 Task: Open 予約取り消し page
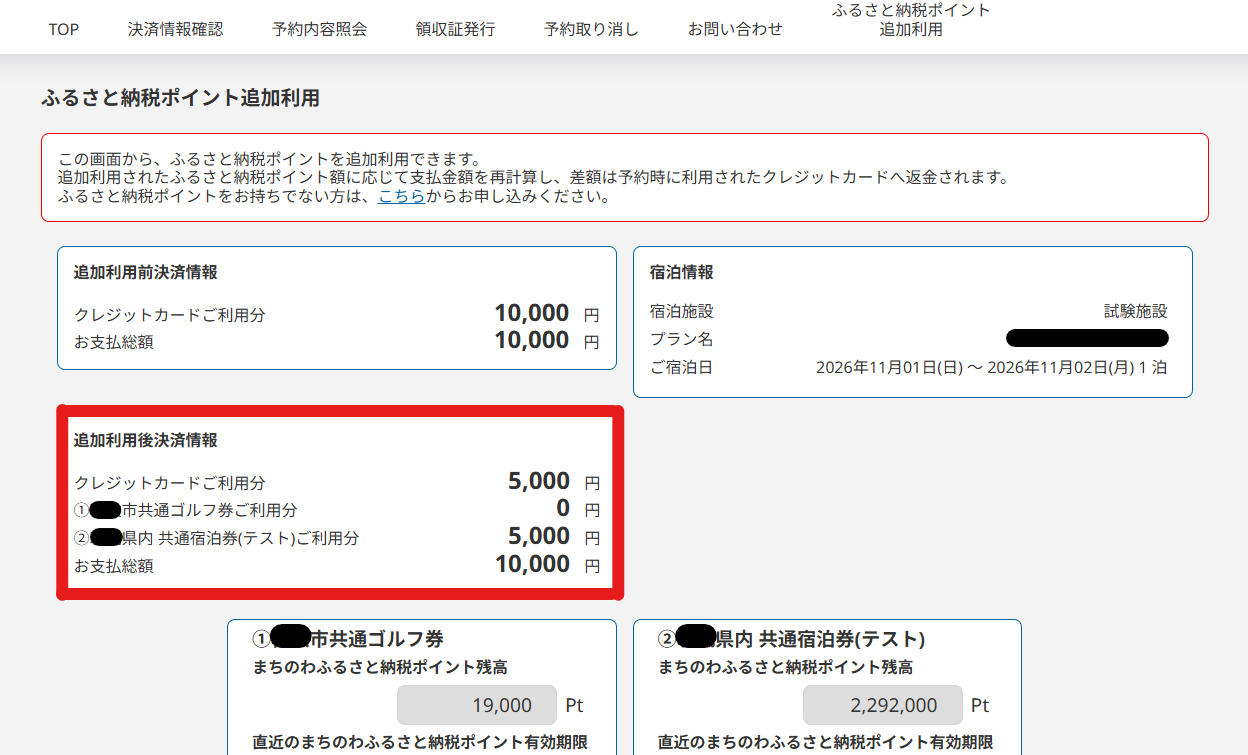[x=591, y=29]
